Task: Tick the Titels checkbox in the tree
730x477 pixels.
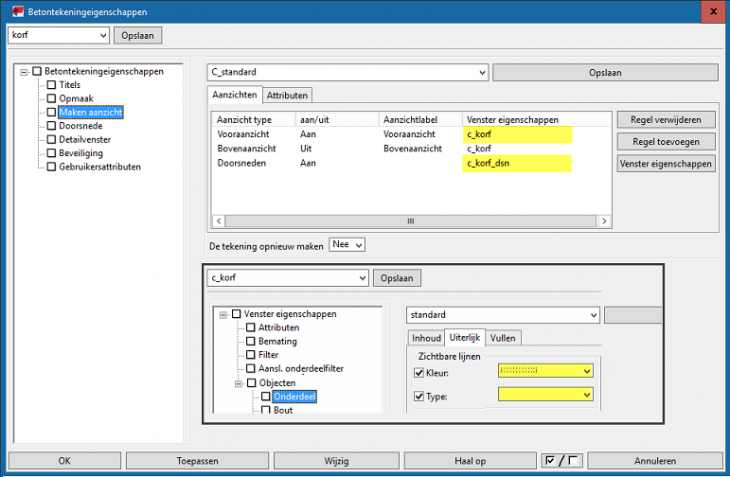Action: point(51,85)
